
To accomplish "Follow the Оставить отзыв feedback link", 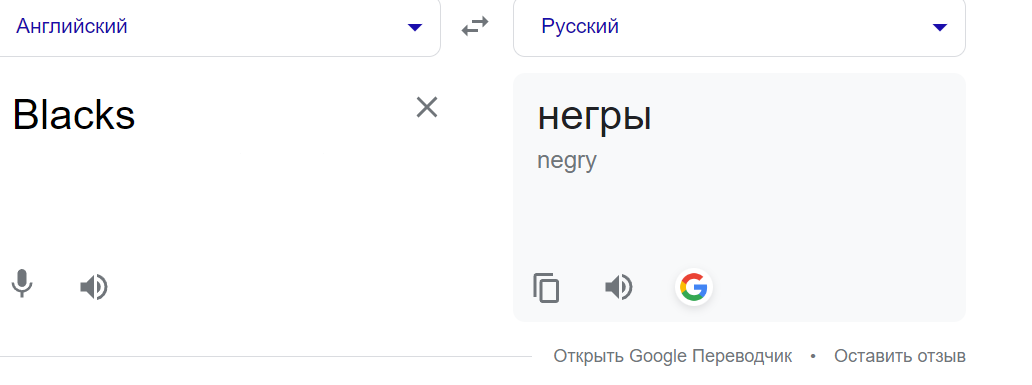I will coord(900,356).
